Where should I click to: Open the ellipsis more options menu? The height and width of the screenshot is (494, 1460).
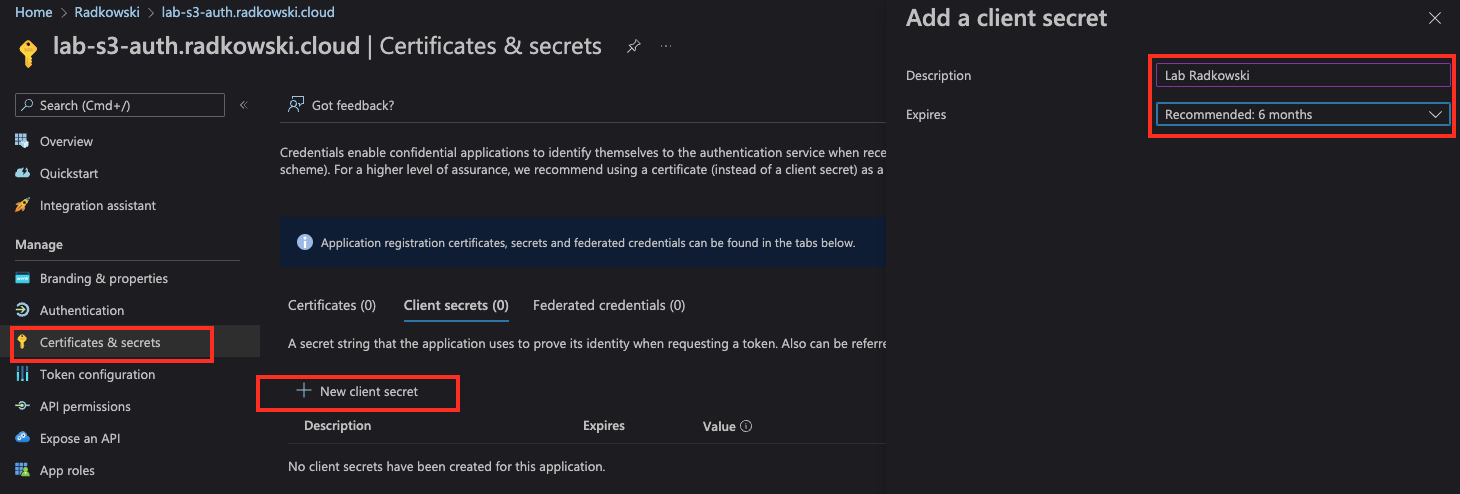click(x=666, y=46)
